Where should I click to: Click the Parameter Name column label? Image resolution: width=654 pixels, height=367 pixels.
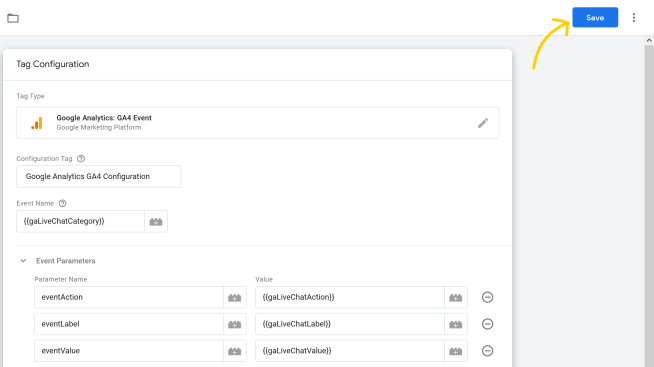click(61, 279)
